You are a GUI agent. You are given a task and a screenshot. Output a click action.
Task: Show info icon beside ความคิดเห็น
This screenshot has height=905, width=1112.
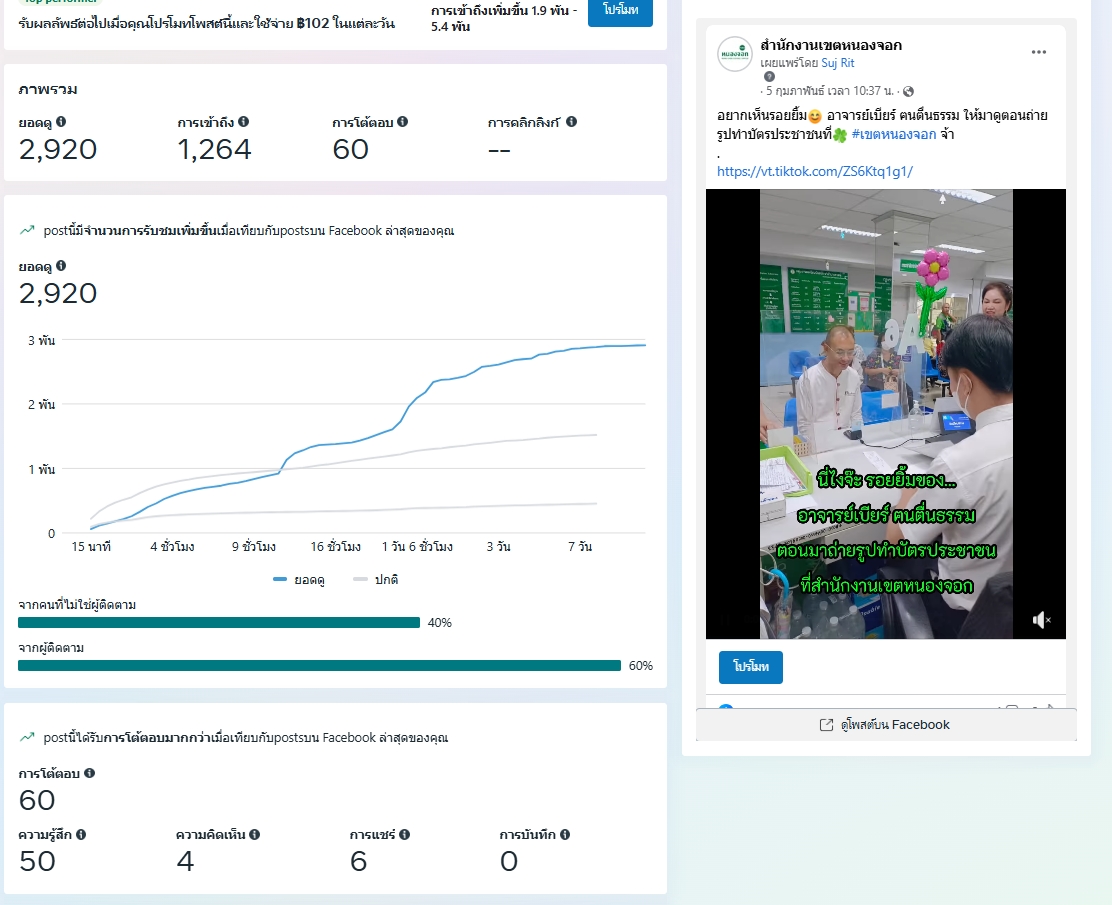coord(255,835)
